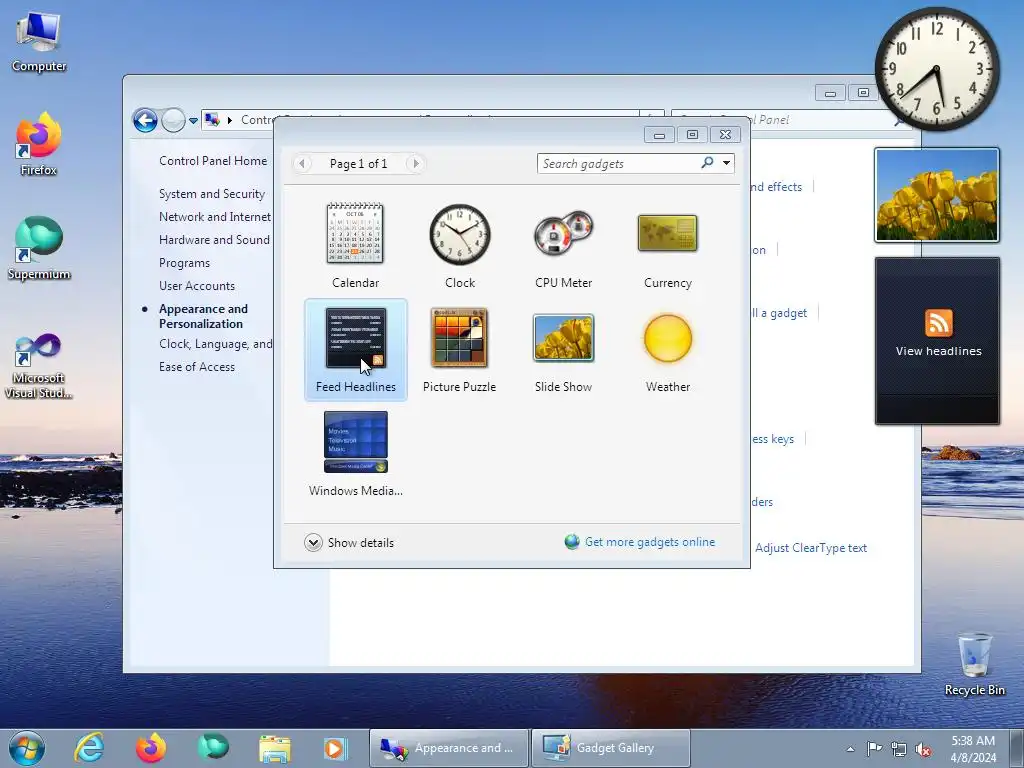1024x768 pixels.
Task: Open the Recycle Bin
Action: [x=974, y=664]
